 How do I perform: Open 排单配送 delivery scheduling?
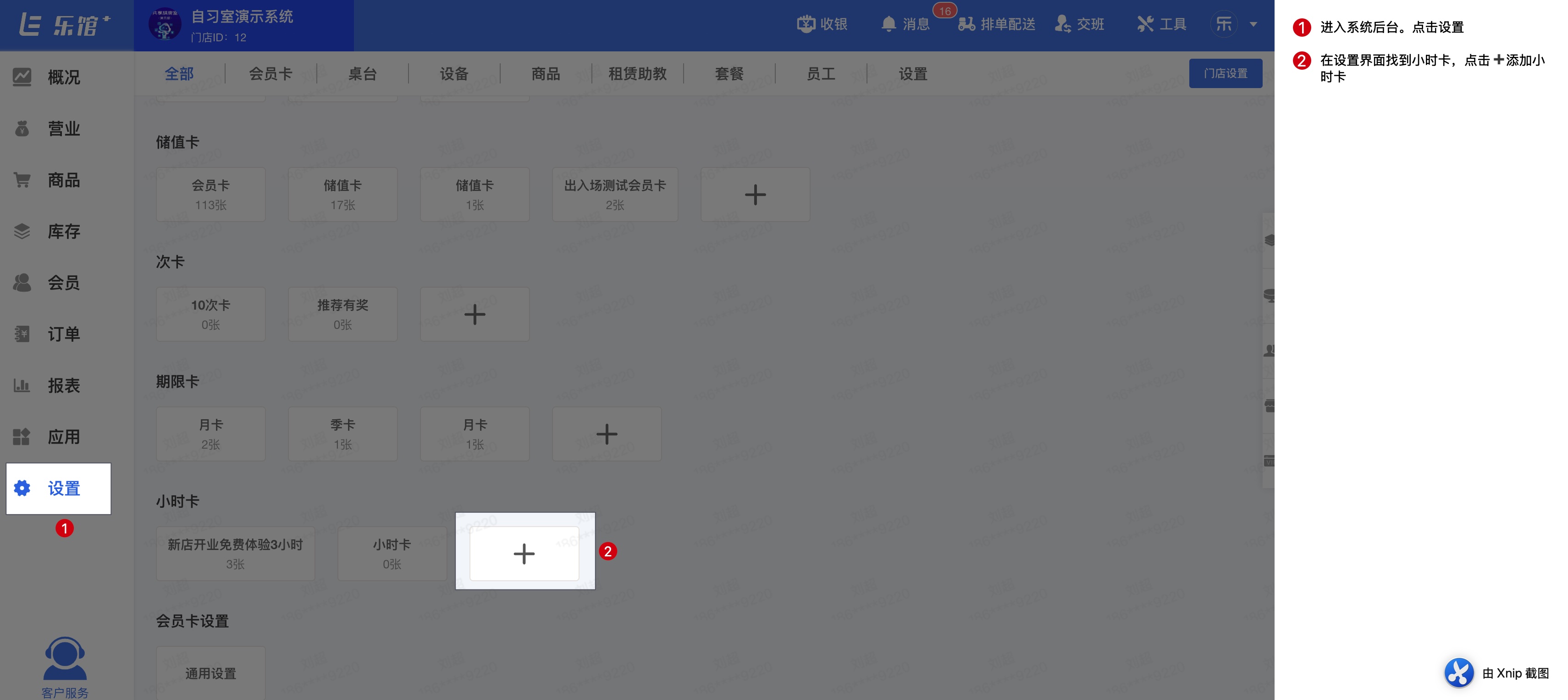pos(996,24)
